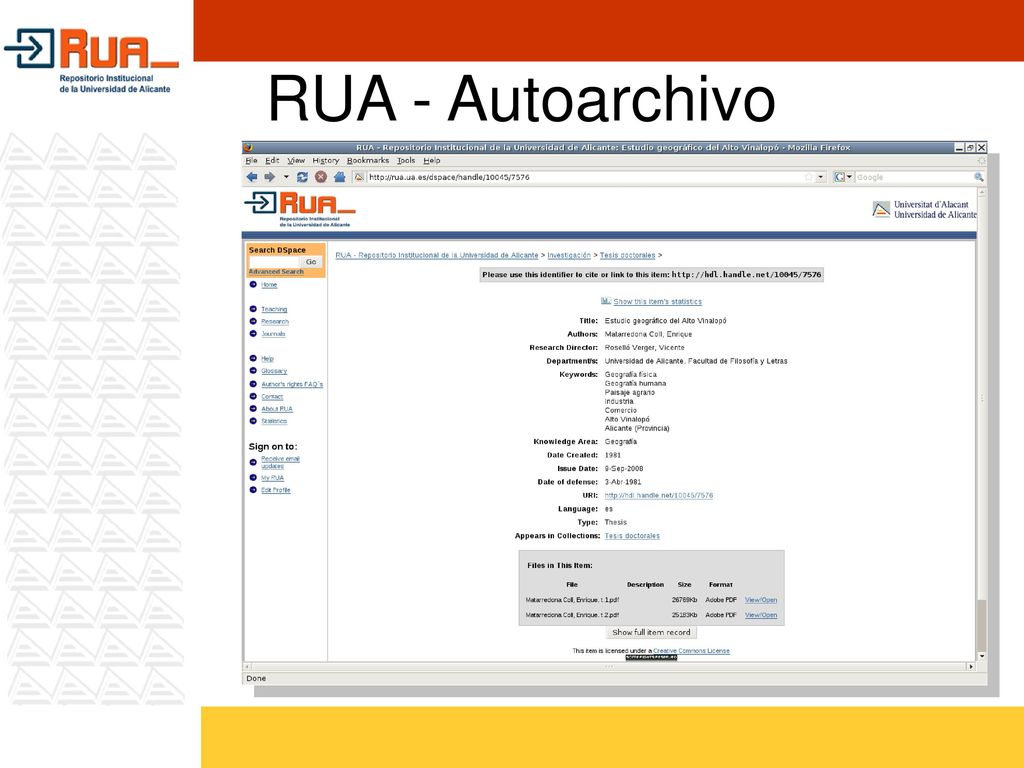Click the Google search box in the toolbar

click(x=914, y=177)
